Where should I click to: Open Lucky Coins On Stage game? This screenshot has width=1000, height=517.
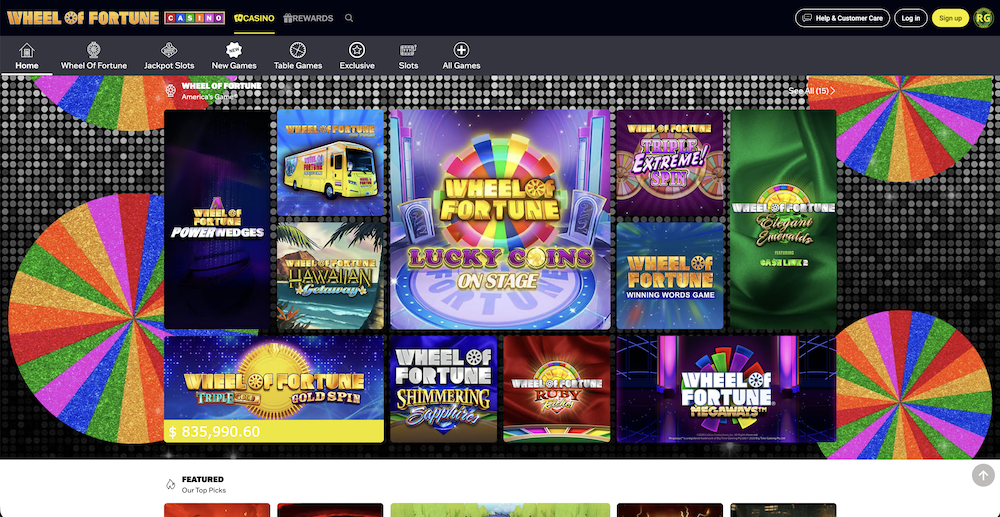tap(500, 219)
